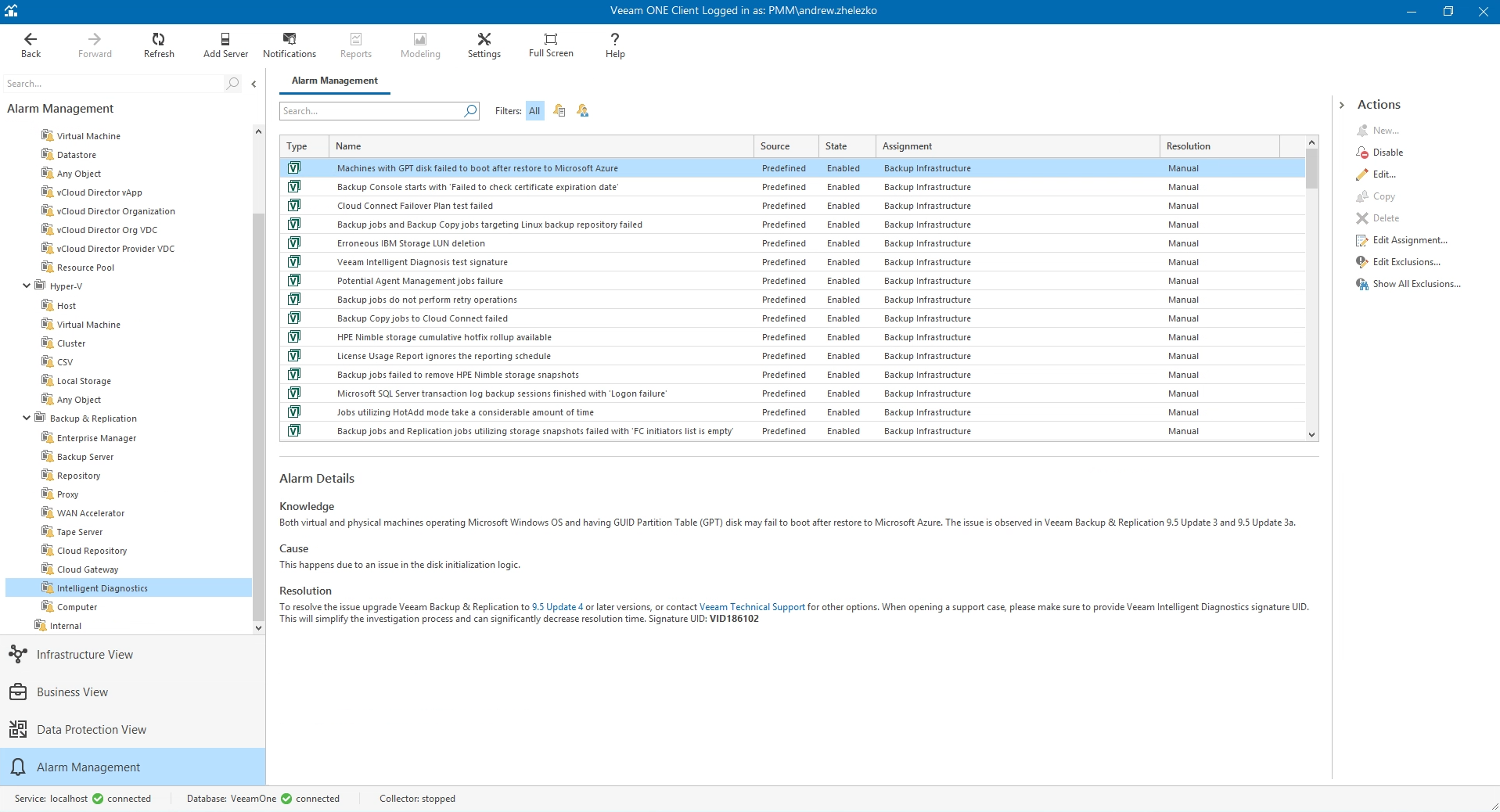Select the vCloud Director vApp tree item
Image resolution: width=1500 pixels, height=812 pixels.
[x=99, y=192]
